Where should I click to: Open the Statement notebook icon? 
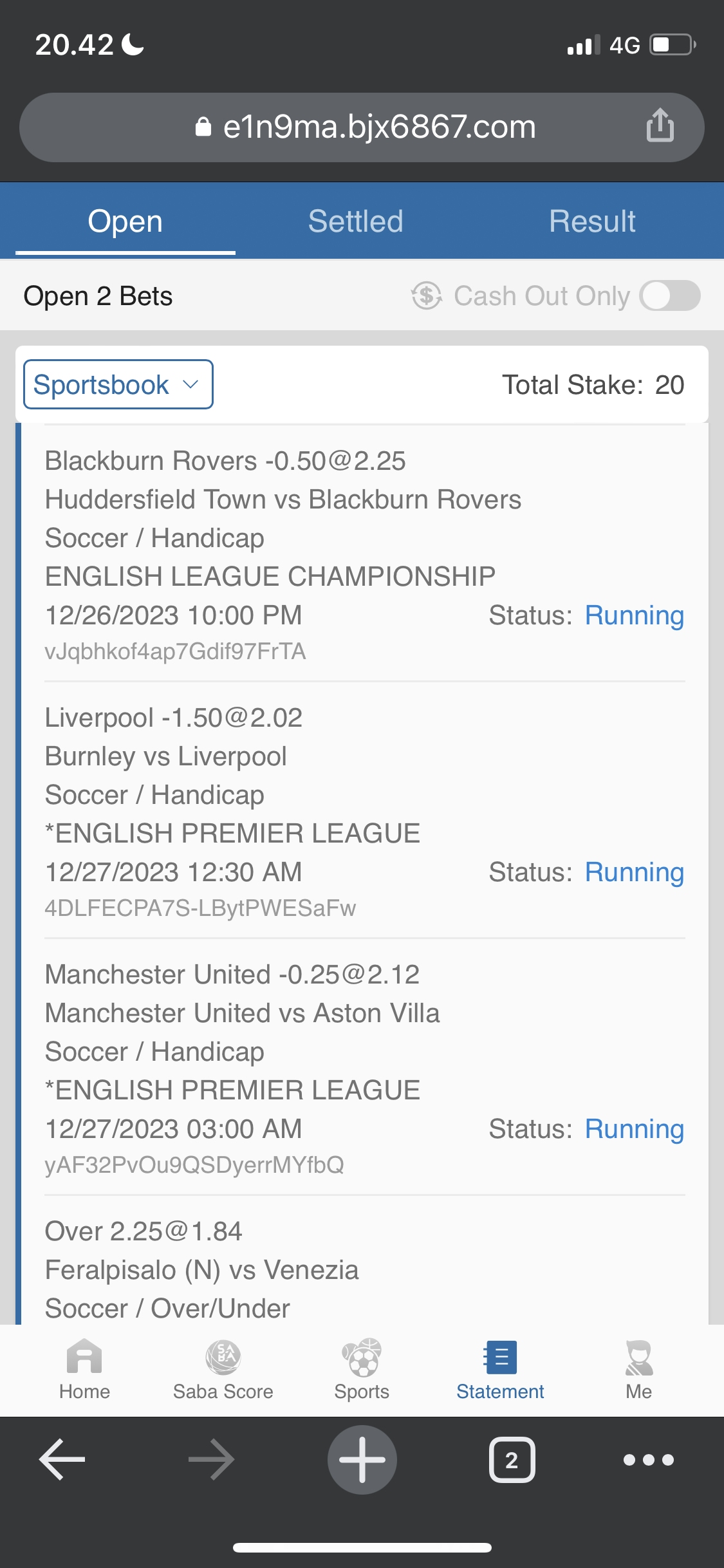click(500, 1356)
